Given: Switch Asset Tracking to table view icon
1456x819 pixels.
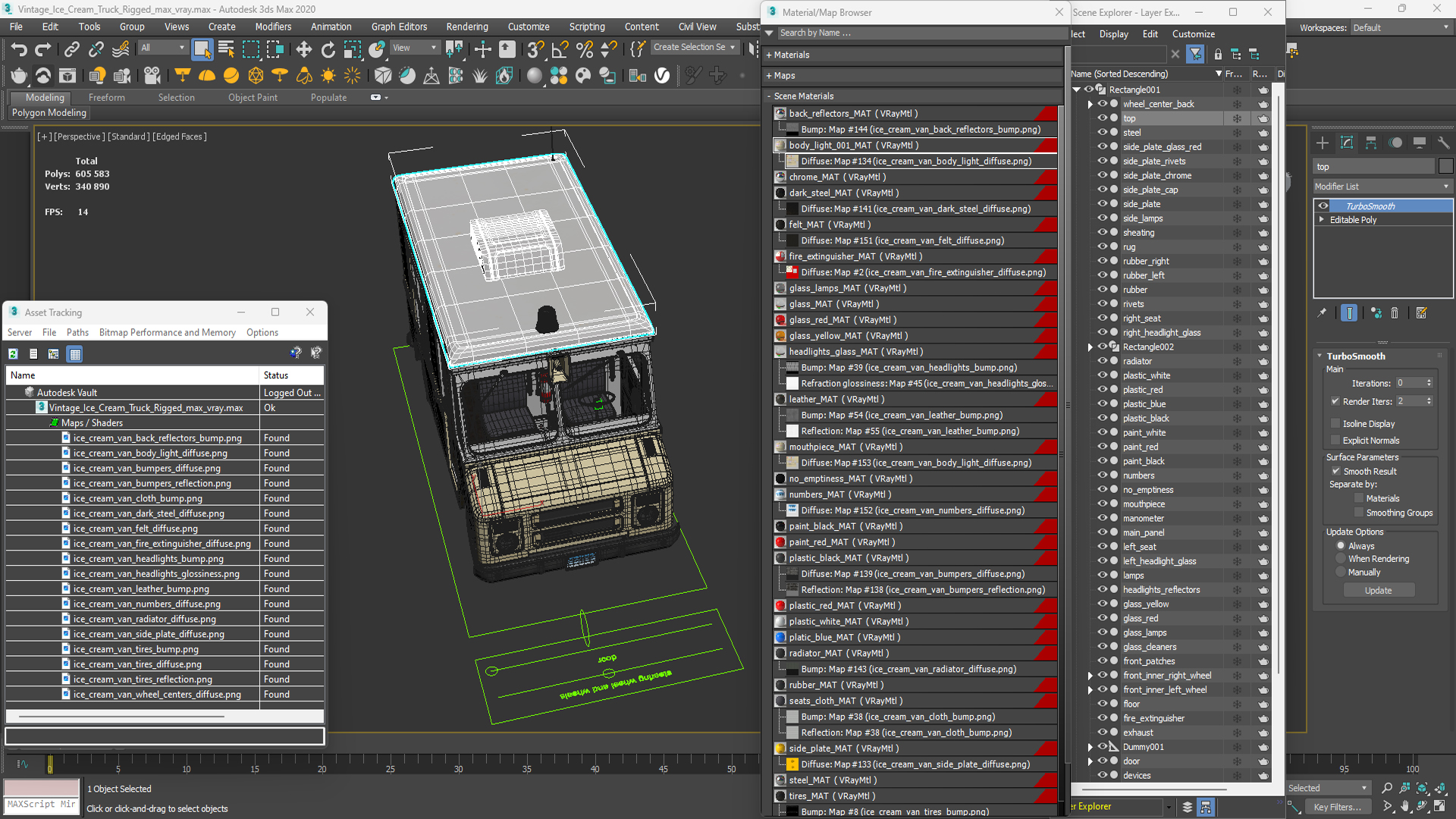Looking at the screenshot, I should [74, 353].
